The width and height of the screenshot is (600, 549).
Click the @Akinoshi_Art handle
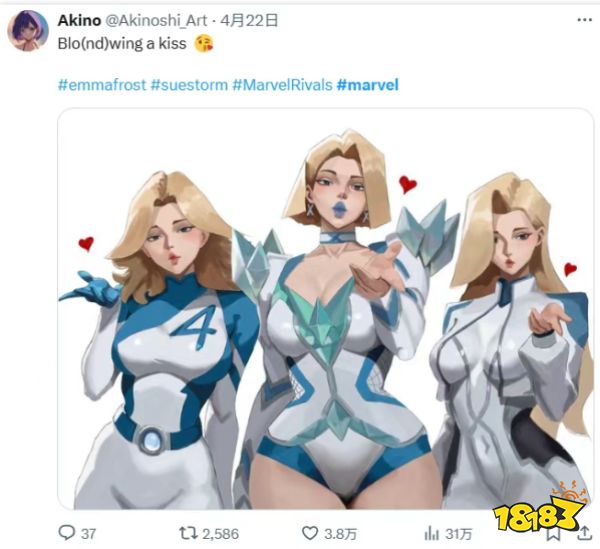tap(156, 20)
